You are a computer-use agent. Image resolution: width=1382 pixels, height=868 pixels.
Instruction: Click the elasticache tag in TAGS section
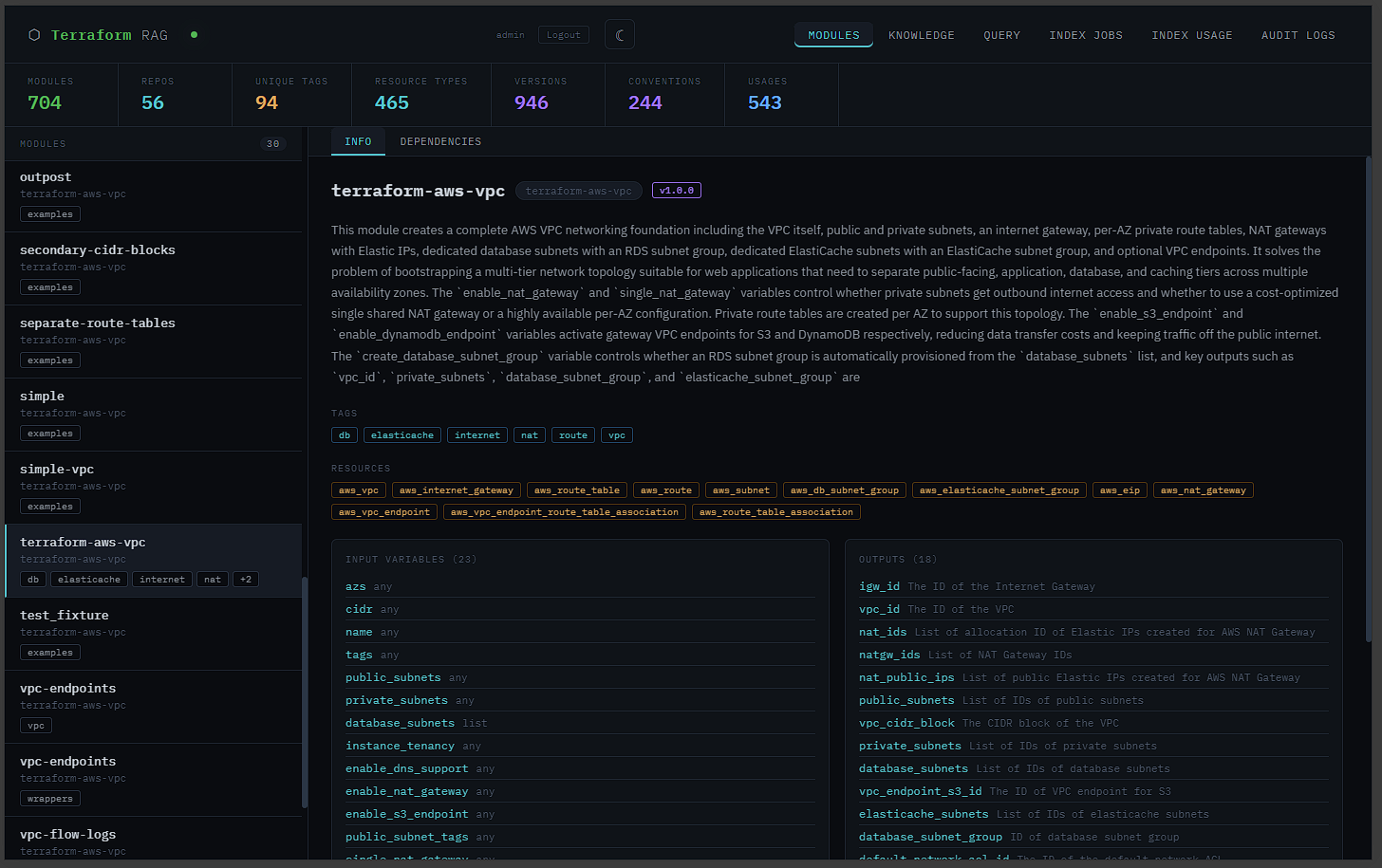point(402,435)
